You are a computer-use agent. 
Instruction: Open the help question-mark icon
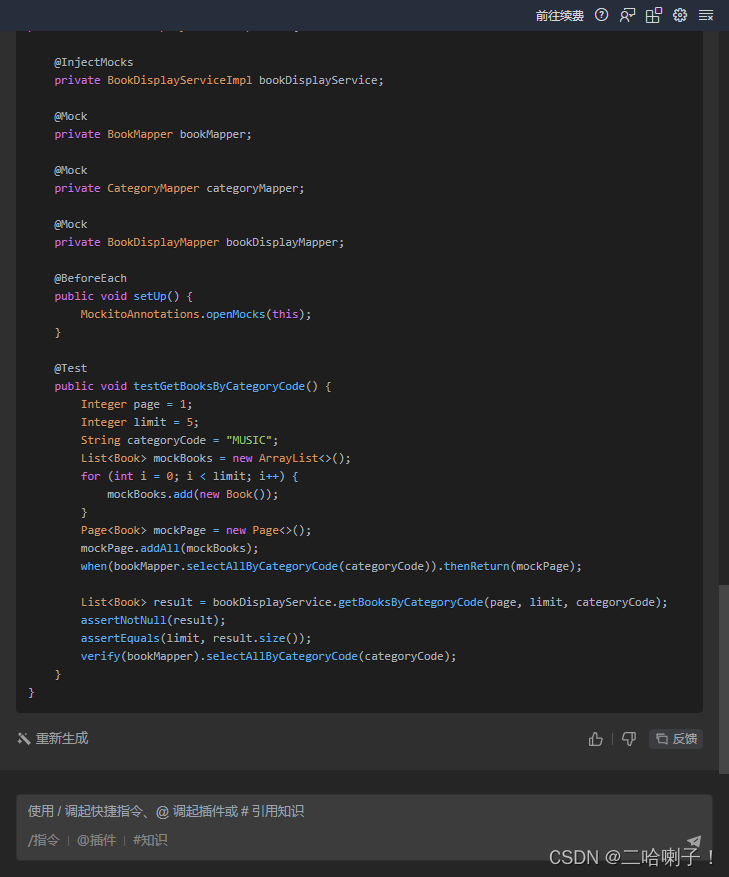[x=601, y=15]
